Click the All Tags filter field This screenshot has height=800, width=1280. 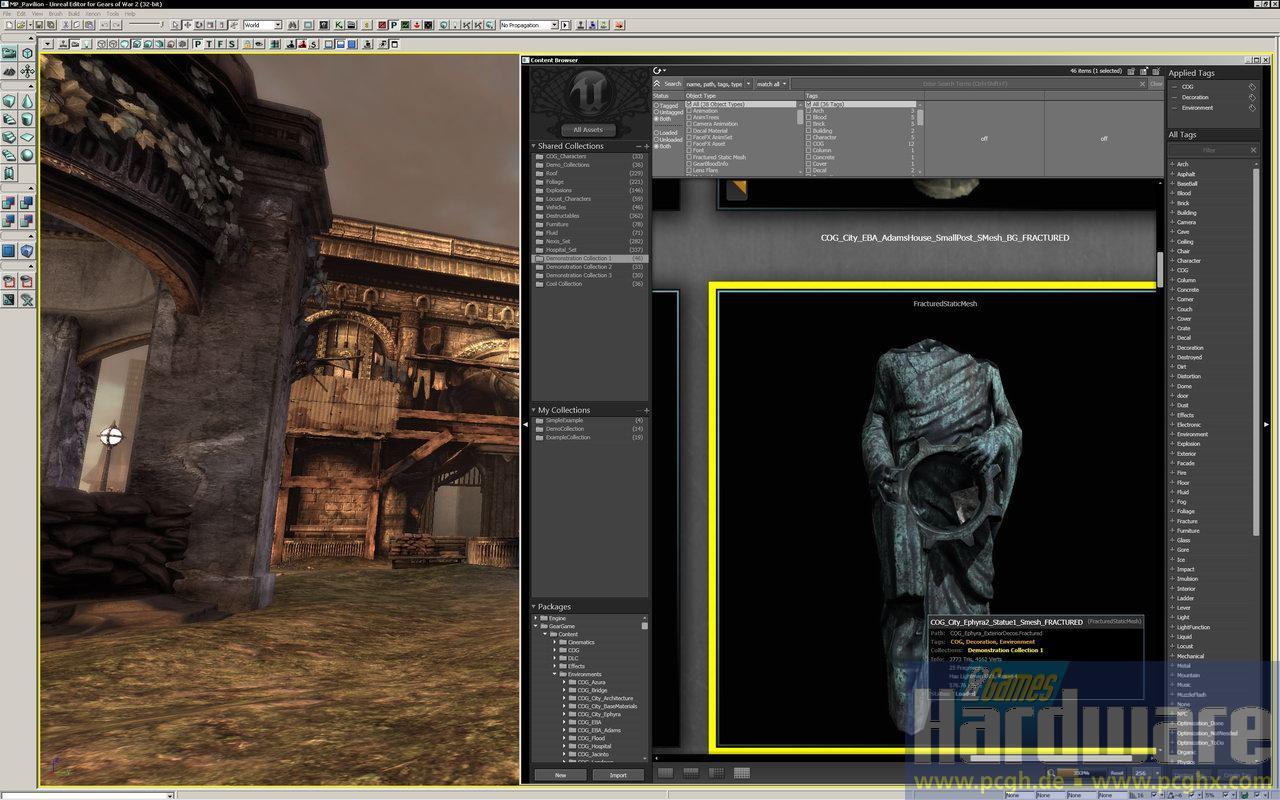1213,150
